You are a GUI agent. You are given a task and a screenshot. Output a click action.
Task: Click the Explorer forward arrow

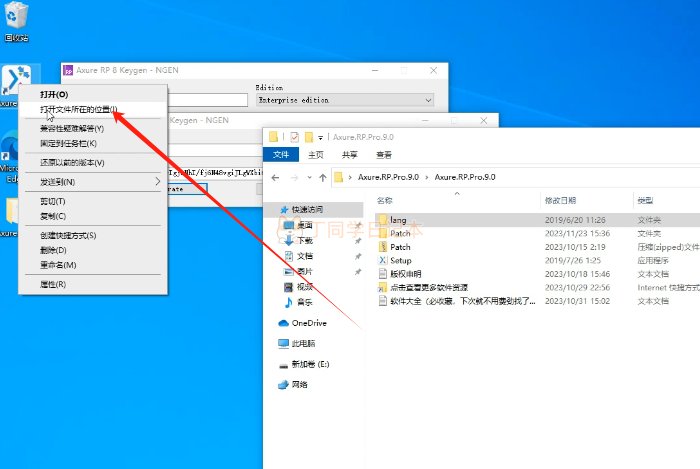pos(294,178)
